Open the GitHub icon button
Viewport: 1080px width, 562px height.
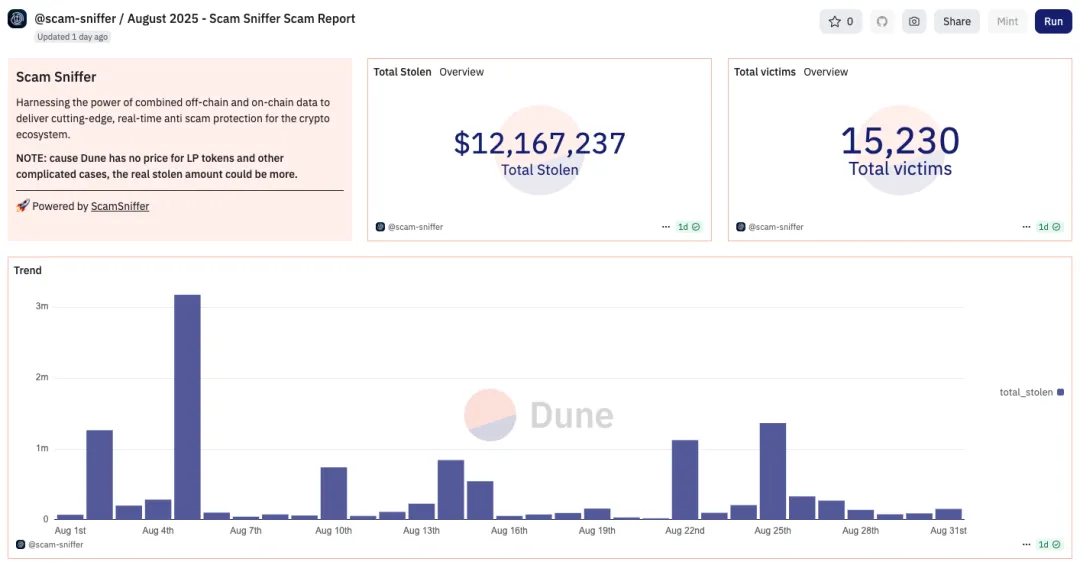(881, 21)
